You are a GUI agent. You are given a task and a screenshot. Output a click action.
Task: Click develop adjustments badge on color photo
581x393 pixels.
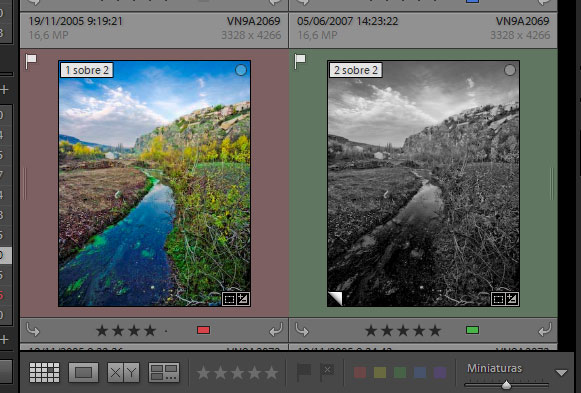tap(243, 299)
